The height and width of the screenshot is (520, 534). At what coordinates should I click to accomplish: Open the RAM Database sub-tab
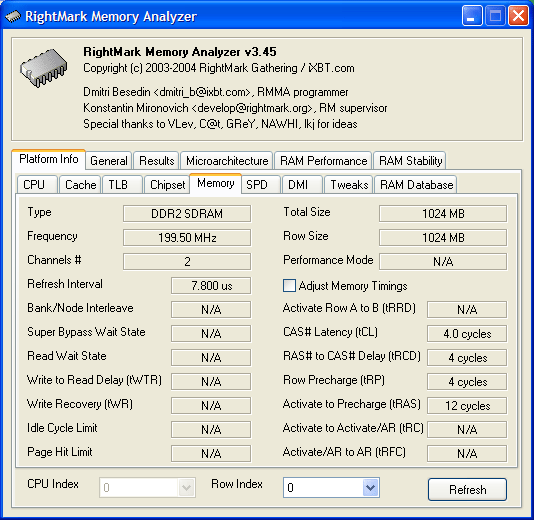click(x=416, y=185)
